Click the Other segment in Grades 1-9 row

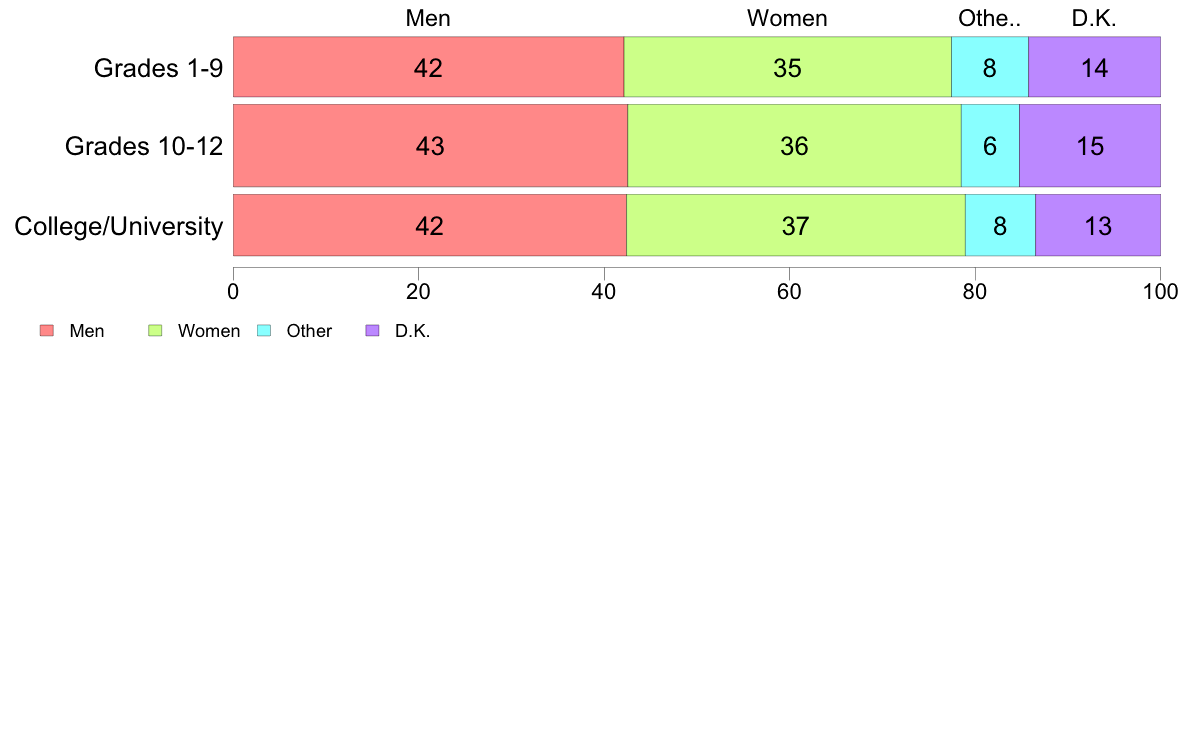989,67
